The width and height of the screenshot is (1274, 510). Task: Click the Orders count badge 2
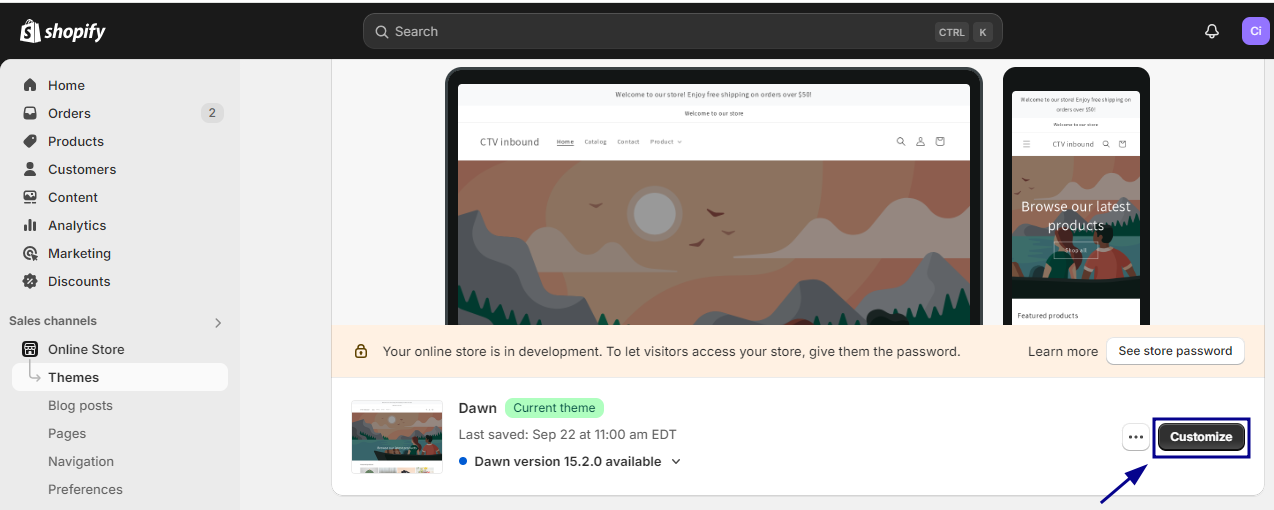coord(212,113)
